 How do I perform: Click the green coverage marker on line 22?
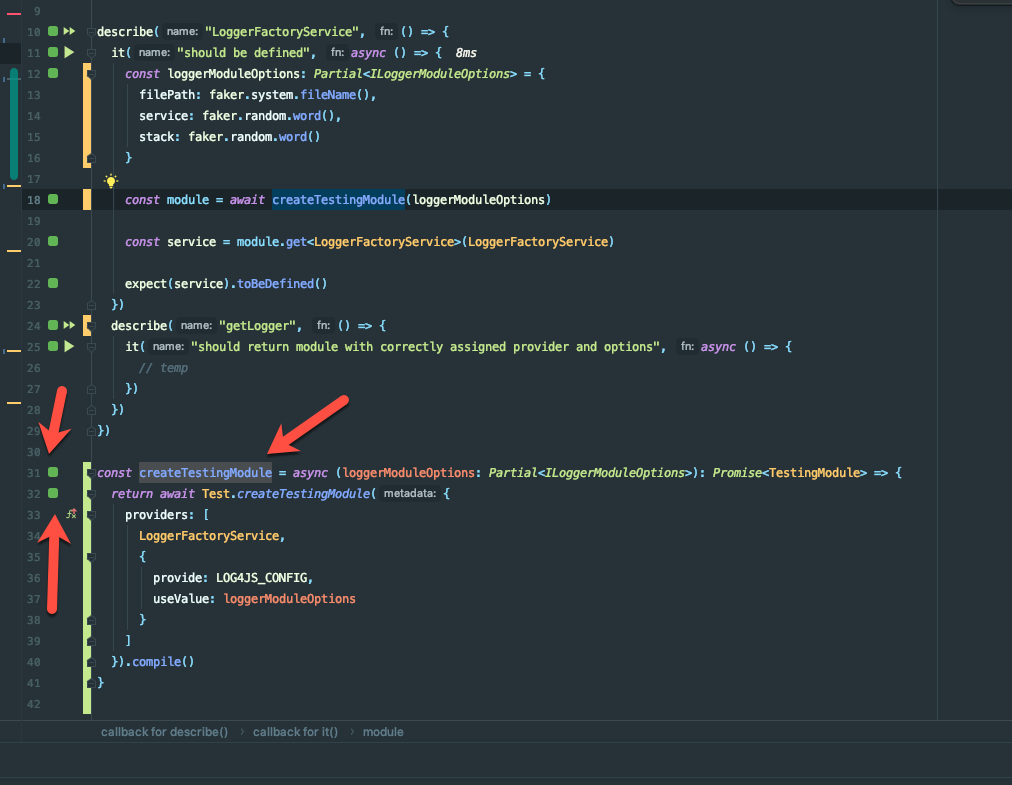click(x=53, y=283)
